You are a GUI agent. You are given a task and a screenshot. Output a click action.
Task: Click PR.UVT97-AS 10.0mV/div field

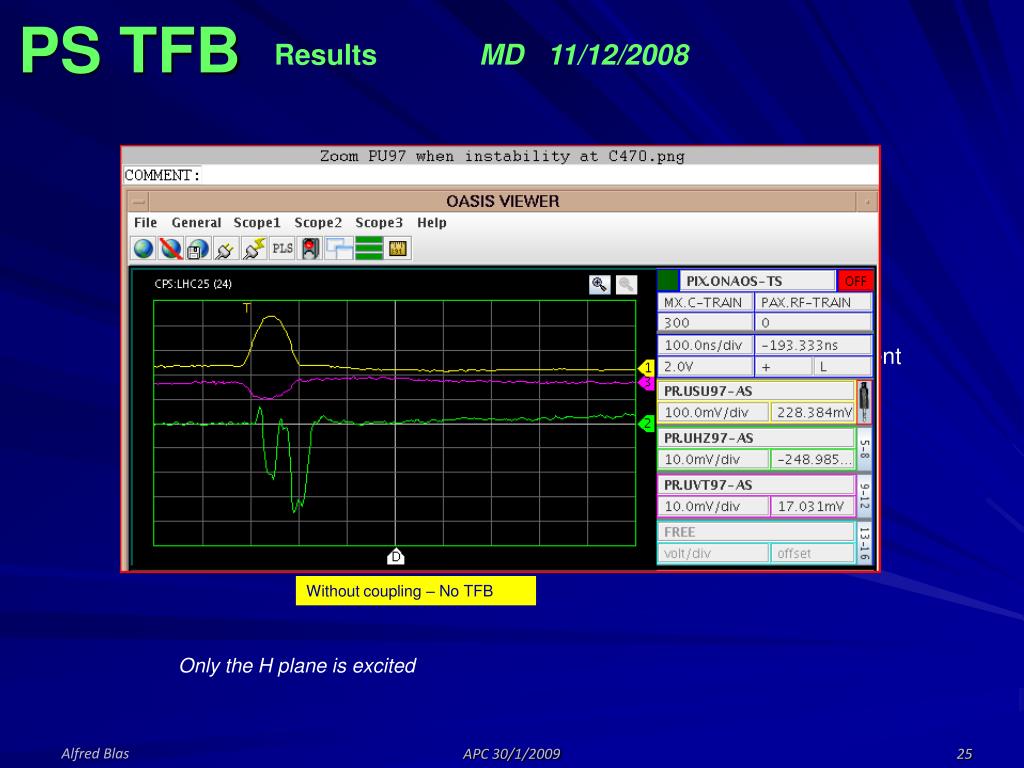[713, 506]
